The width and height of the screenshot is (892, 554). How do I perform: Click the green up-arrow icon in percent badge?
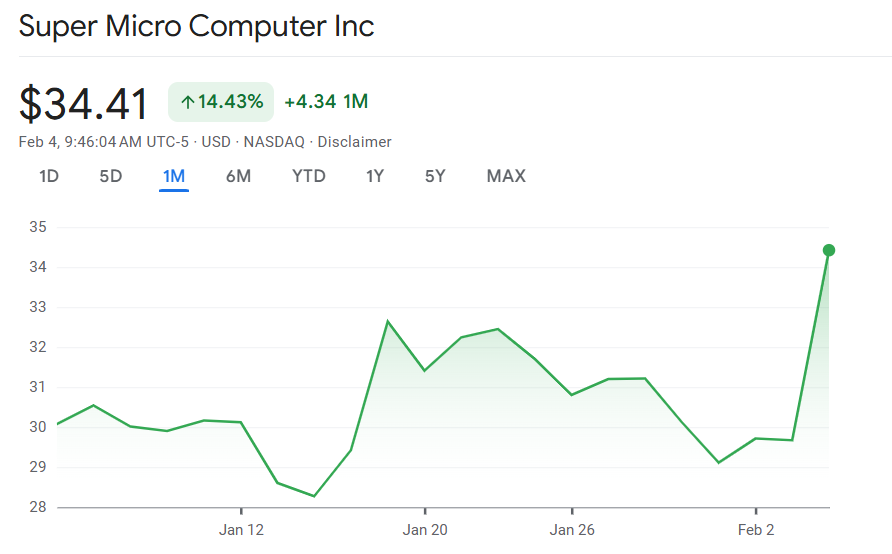click(187, 102)
